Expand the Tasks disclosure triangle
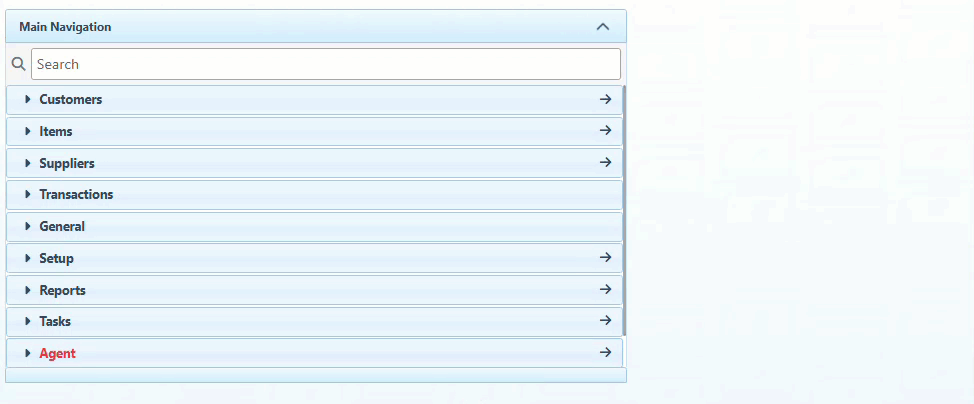 [28, 321]
